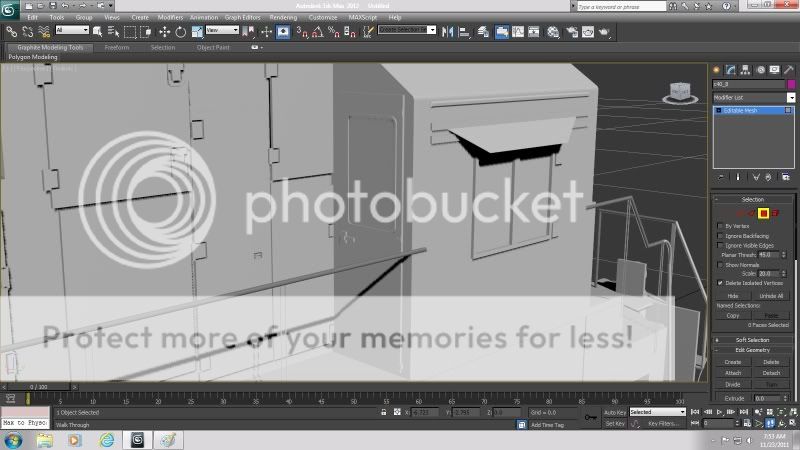Click the Play Animation button
Screen dimensions: 800x450
(719, 412)
